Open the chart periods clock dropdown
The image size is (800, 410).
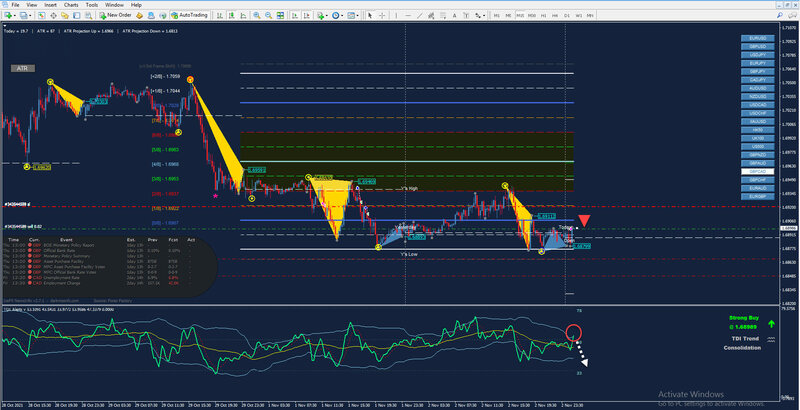(x=338, y=15)
